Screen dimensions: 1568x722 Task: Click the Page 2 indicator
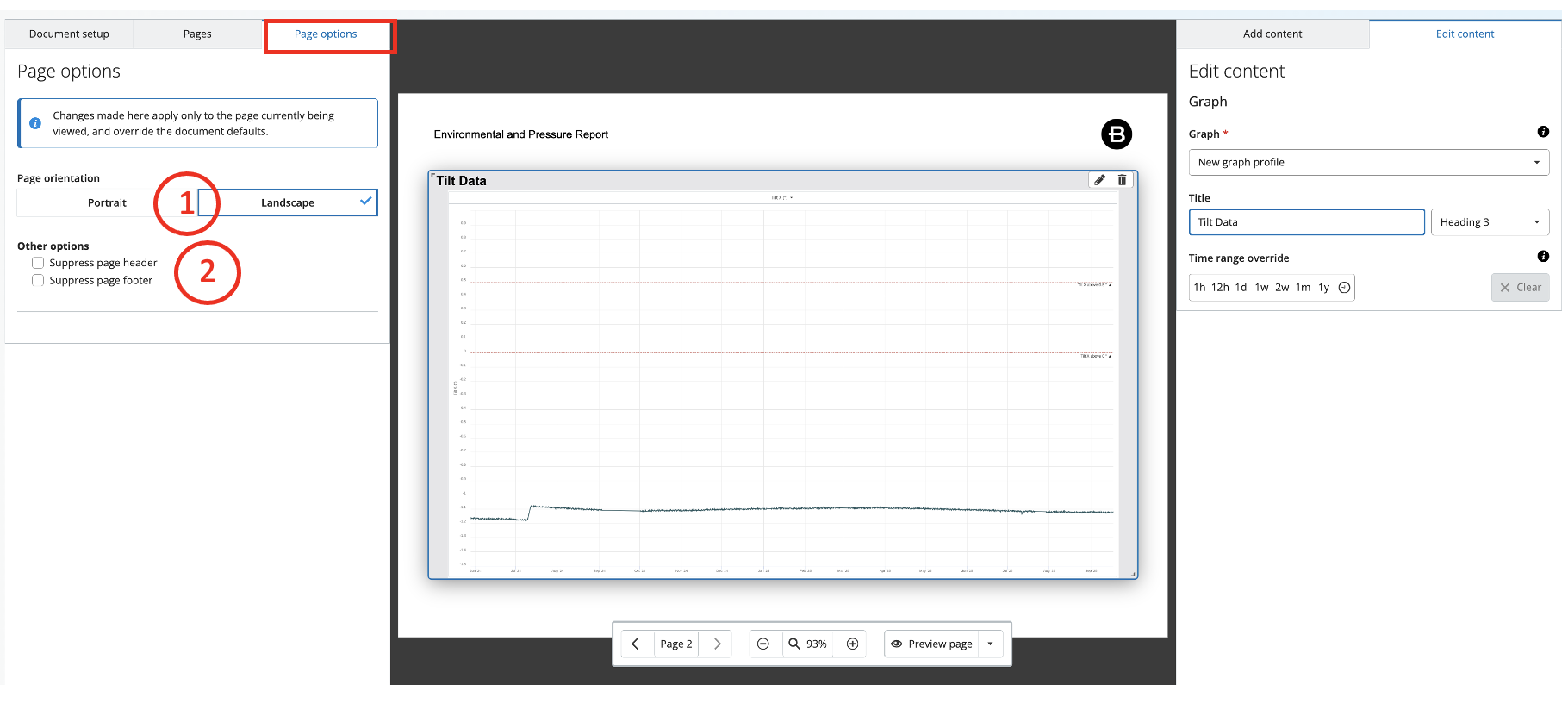[x=676, y=644]
